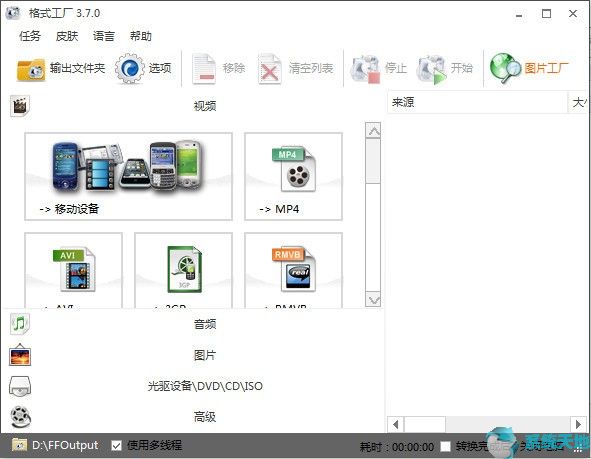The height and width of the screenshot is (459, 591).
Task: Click the 图片工厂 label
Action: (x=547, y=68)
